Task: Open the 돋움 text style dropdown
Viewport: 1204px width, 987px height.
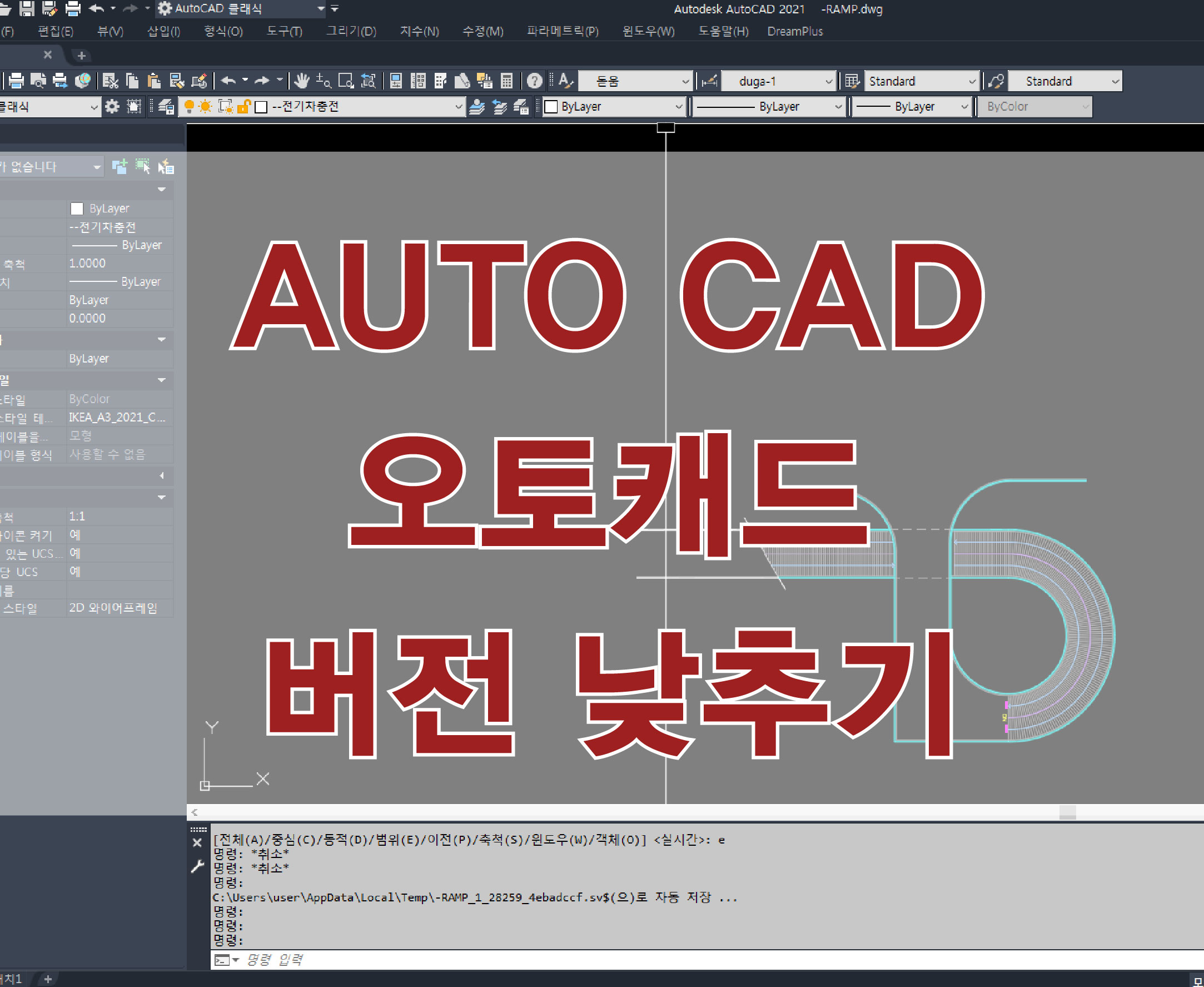Action: (x=635, y=81)
